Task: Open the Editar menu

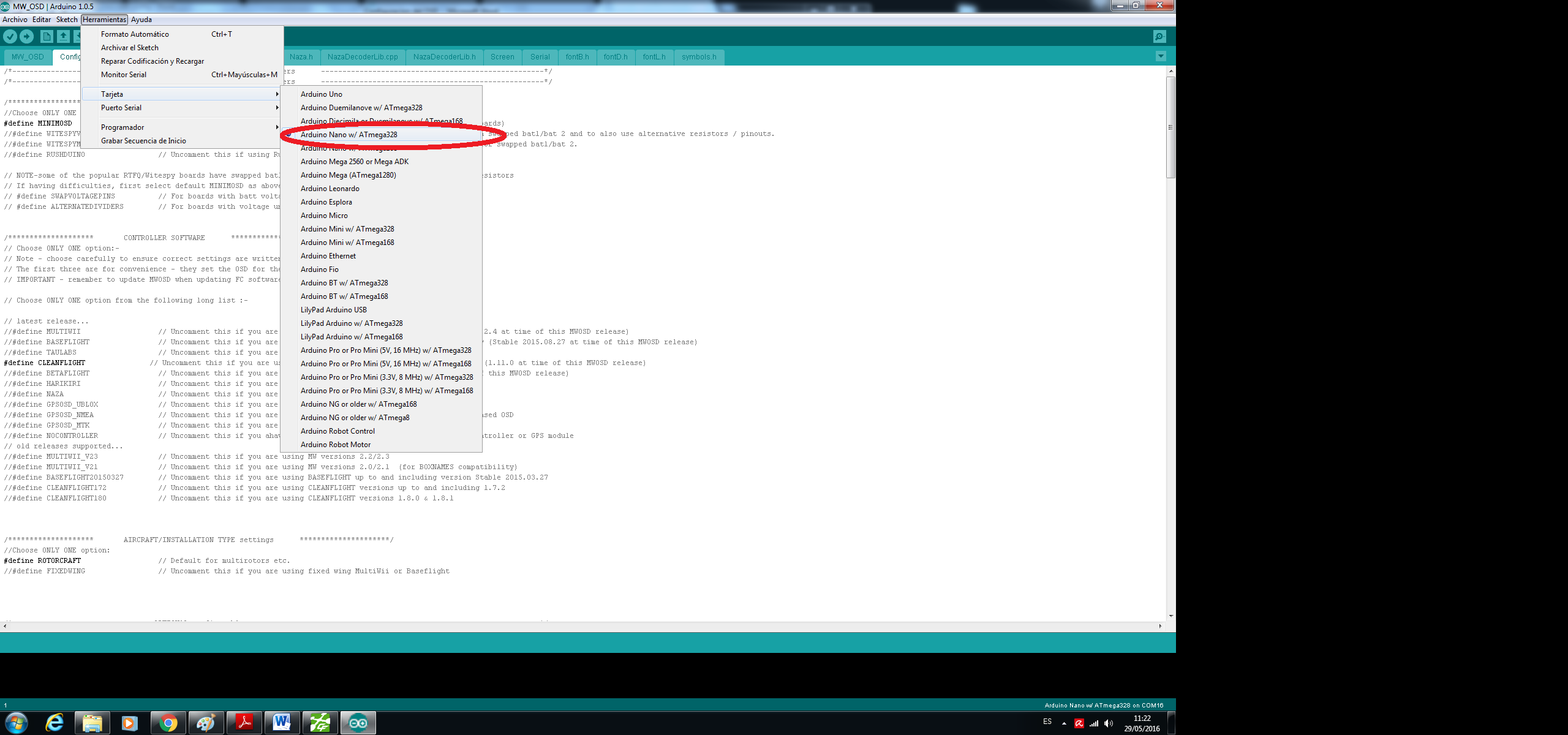Action: point(42,20)
